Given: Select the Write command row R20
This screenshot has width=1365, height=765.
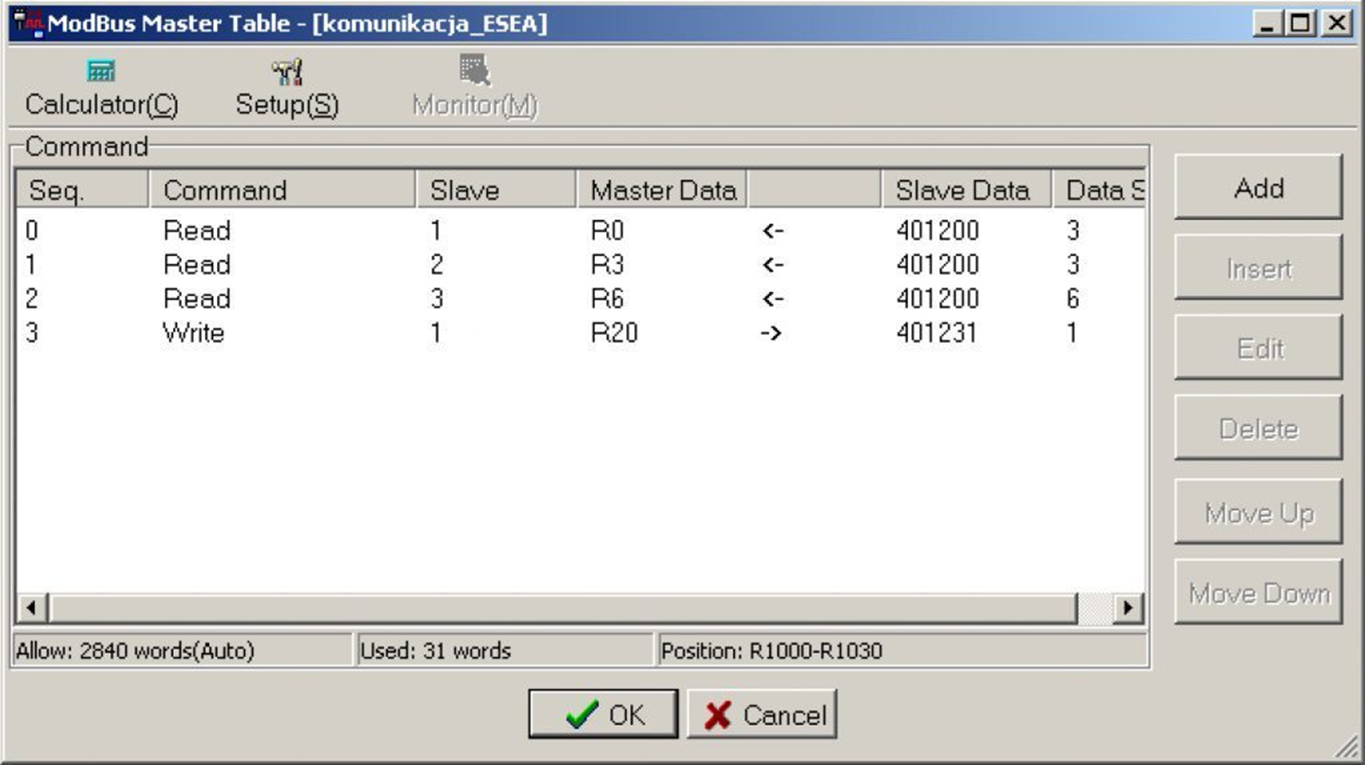Looking at the screenshot, I should [x=194, y=333].
